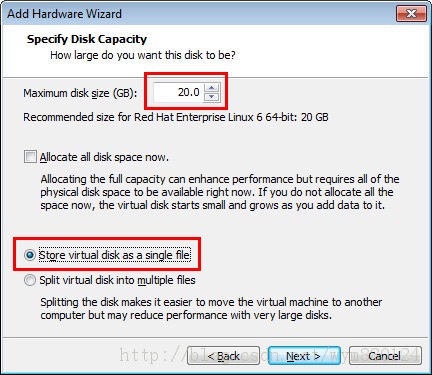This screenshot has height=375, width=432.
Task: Choose the Split virtual disk radio button
Action: tap(30, 280)
